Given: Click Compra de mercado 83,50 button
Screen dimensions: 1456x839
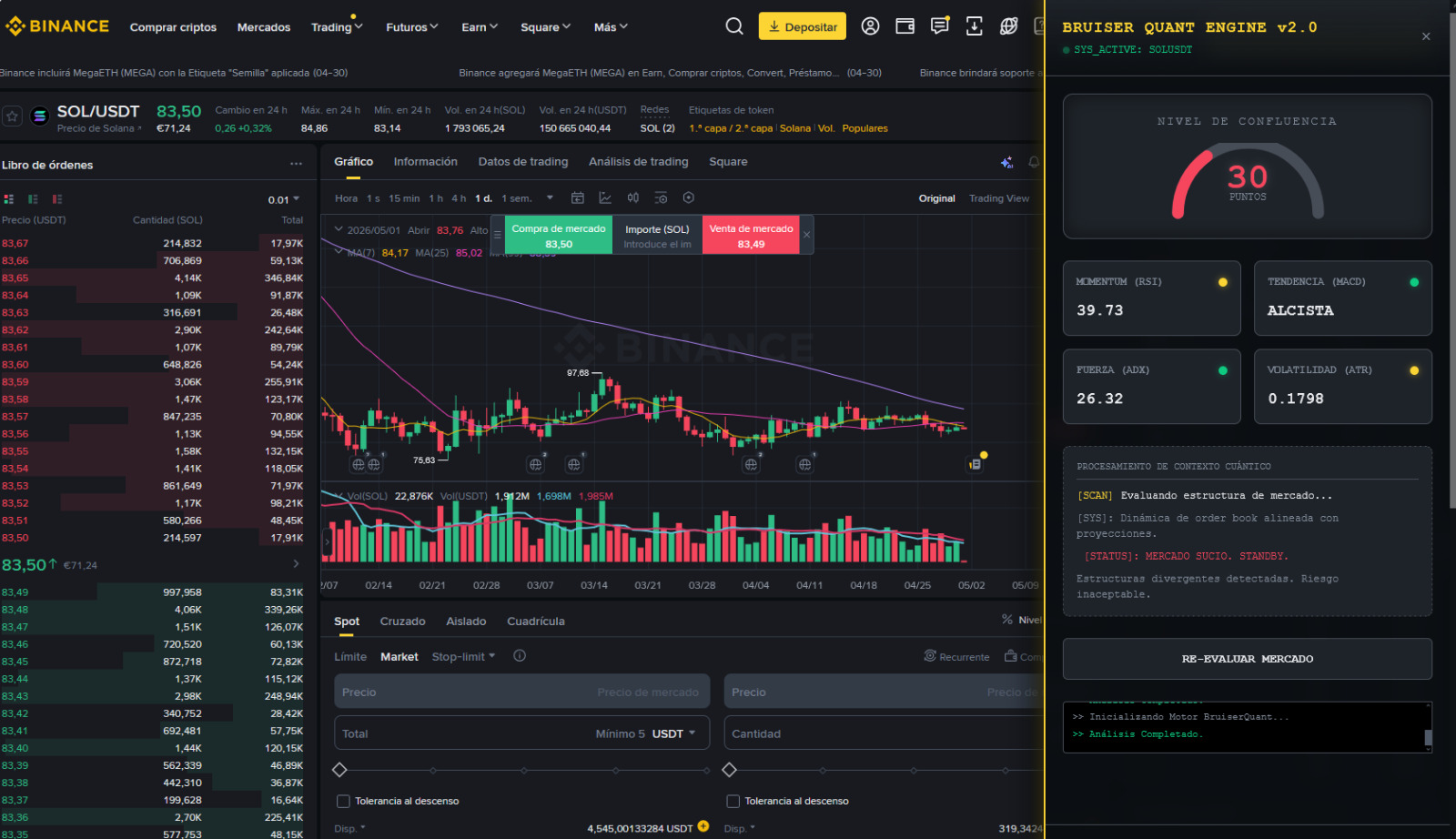Looking at the screenshot, I should (x=559, y=236).
